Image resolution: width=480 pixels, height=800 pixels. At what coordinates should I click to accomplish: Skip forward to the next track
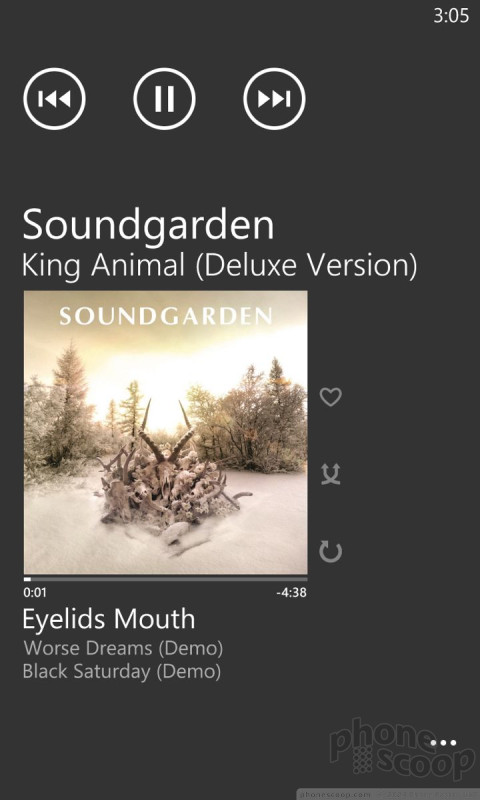pyautogui.click(x=274, y=98)
